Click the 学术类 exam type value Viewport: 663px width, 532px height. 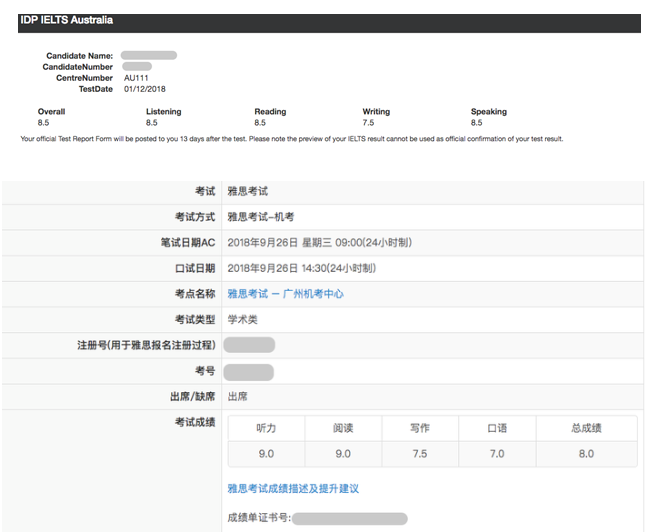(x=245, y=320)
